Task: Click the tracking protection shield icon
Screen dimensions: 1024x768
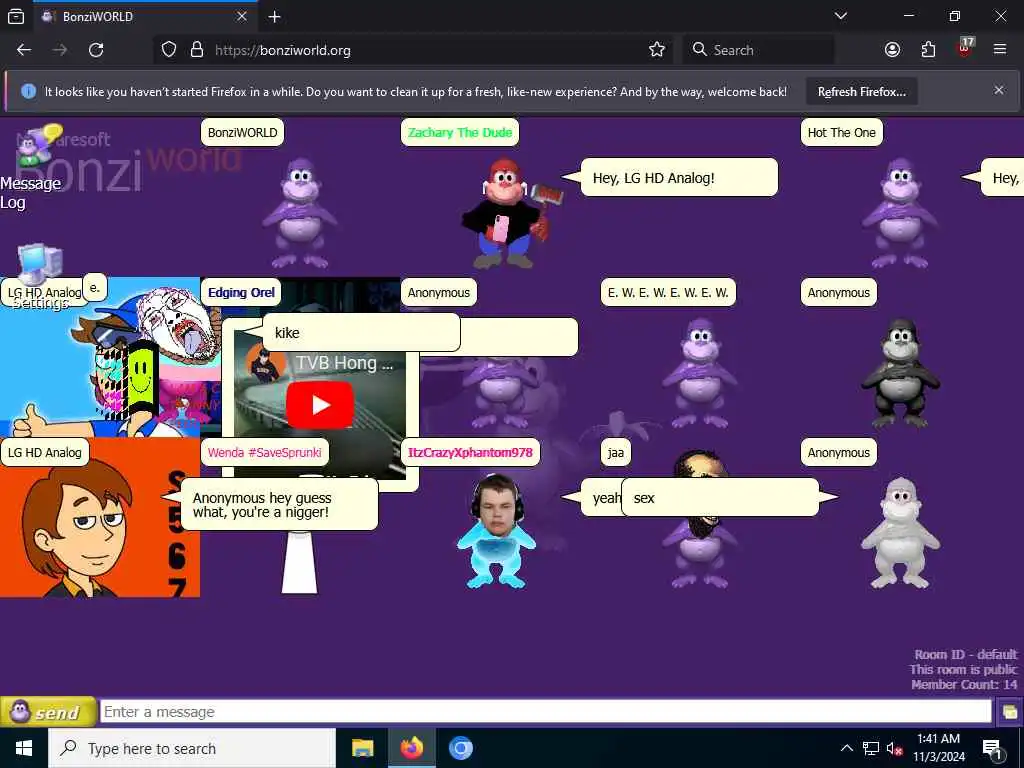Action: coord(169,50)
